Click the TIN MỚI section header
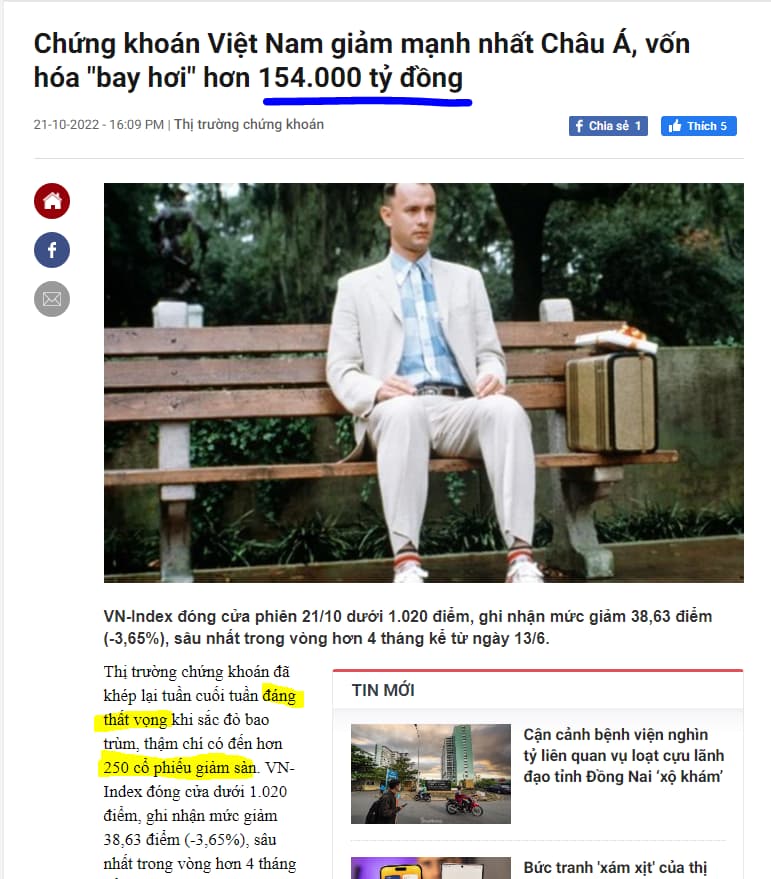 [383, 690]
